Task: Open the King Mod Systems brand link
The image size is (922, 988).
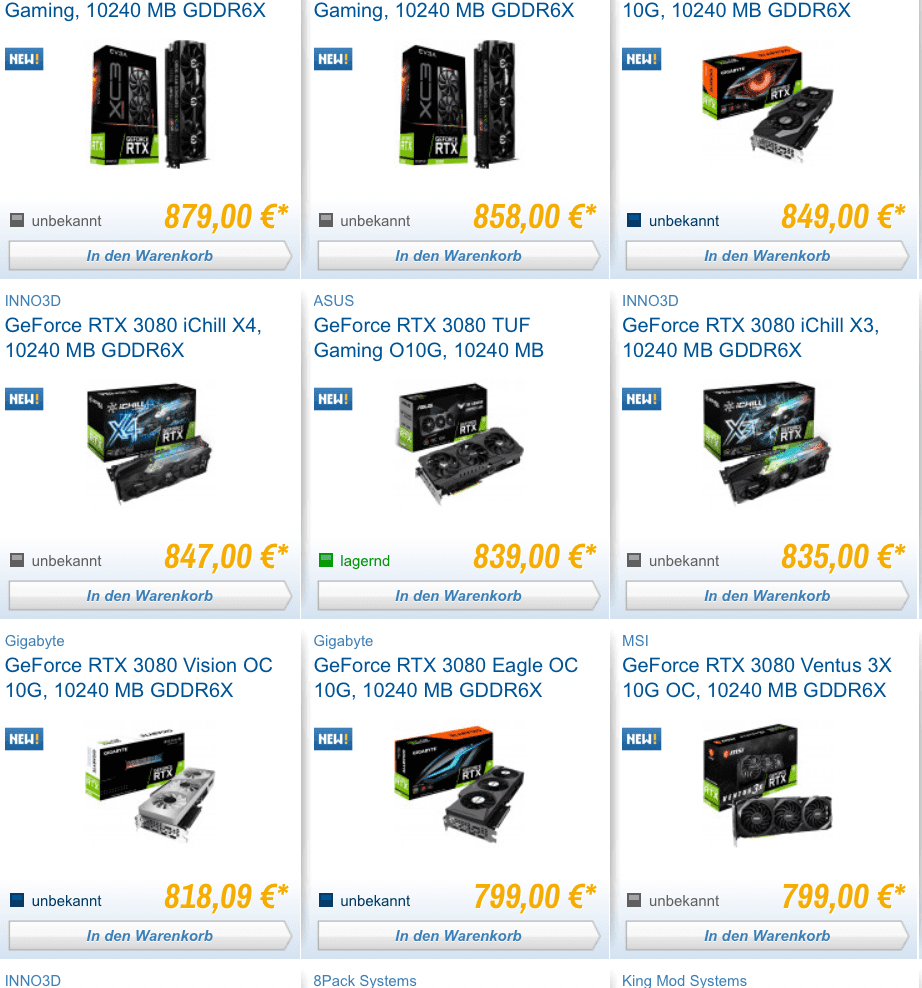Action: pyautogui.click(x=684, y=980)
